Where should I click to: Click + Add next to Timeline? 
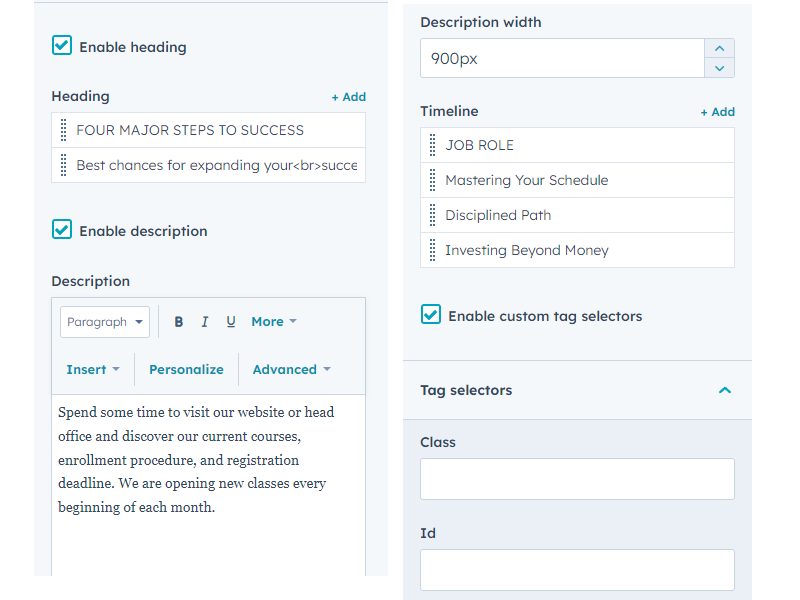tap(717, 112)
